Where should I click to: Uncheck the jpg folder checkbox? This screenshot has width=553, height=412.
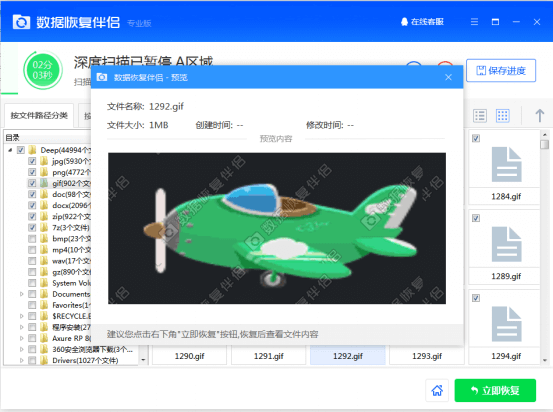[32, 161]
